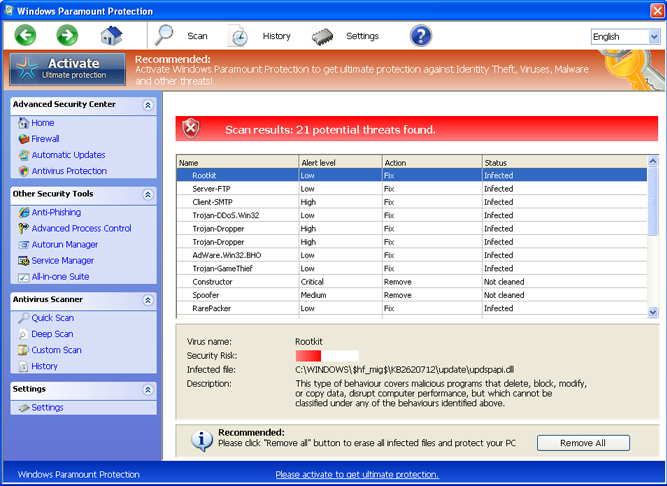This screenshot has width=667, height=486.
Task: Collapse the Other Security Tools panel
Action: click(148, 194)
